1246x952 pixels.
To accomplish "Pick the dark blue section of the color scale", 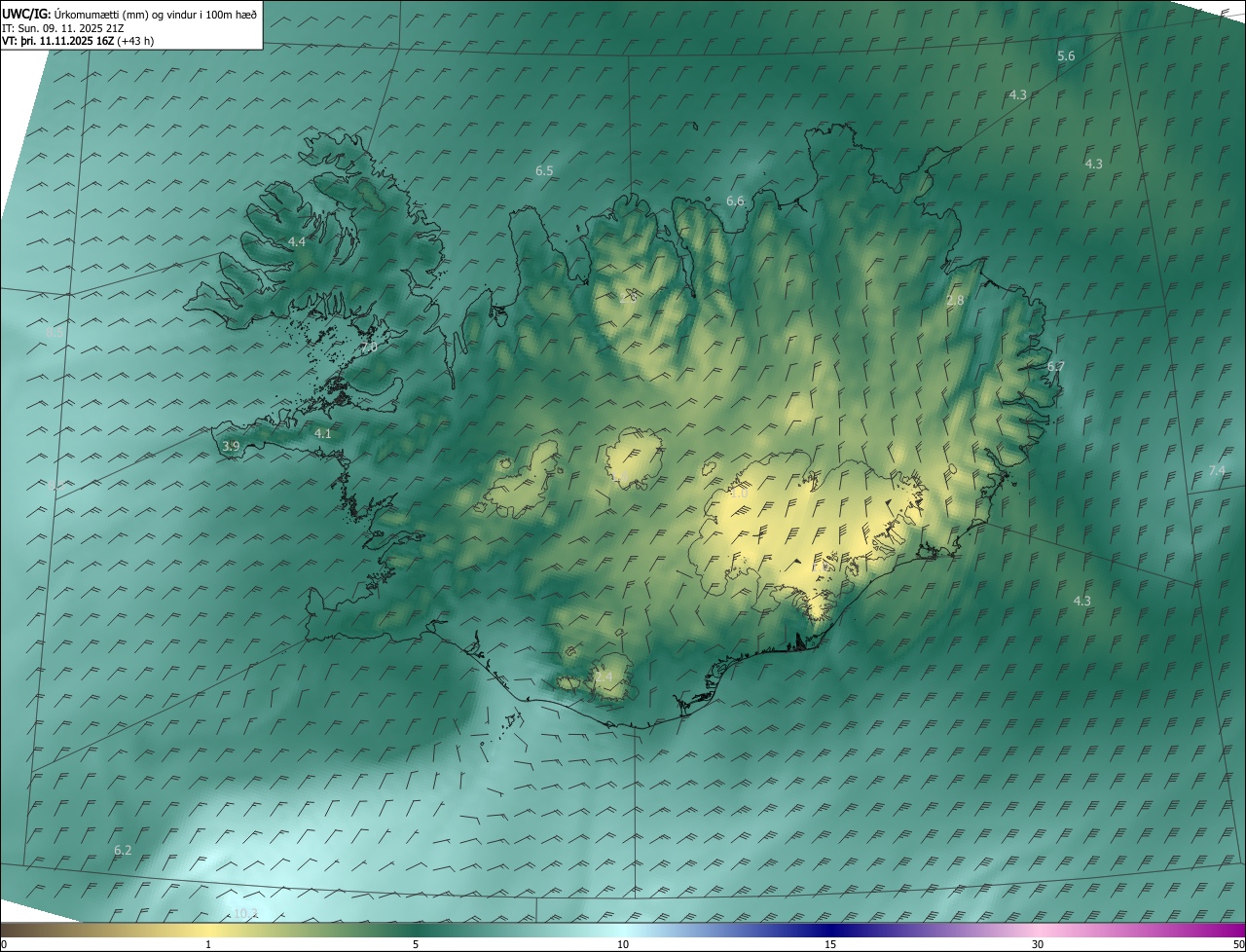I will [x=830, y=930].
